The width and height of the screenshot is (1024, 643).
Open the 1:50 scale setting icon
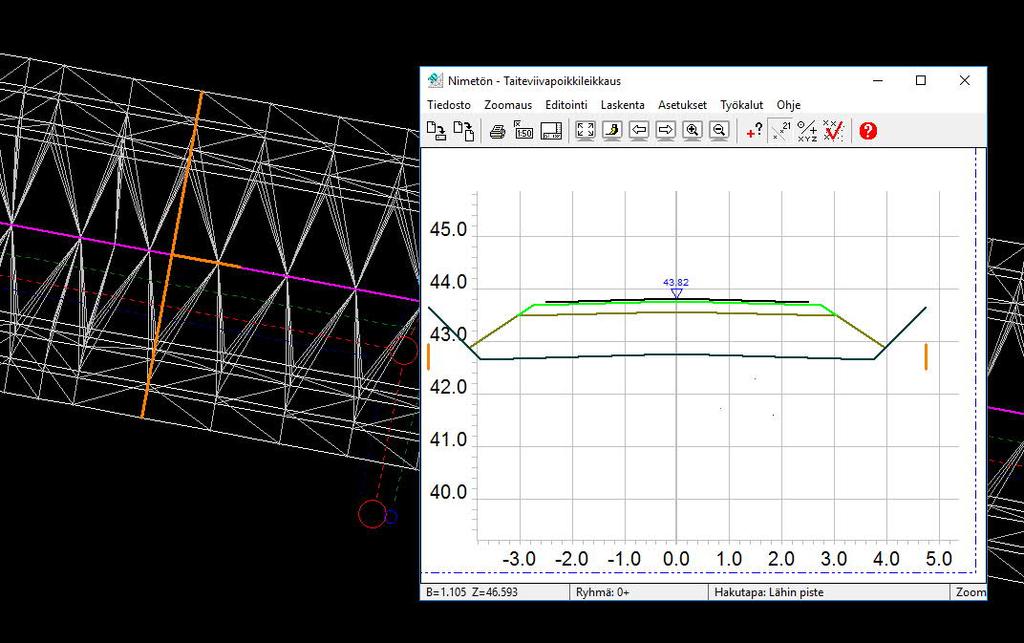point(523,131)
